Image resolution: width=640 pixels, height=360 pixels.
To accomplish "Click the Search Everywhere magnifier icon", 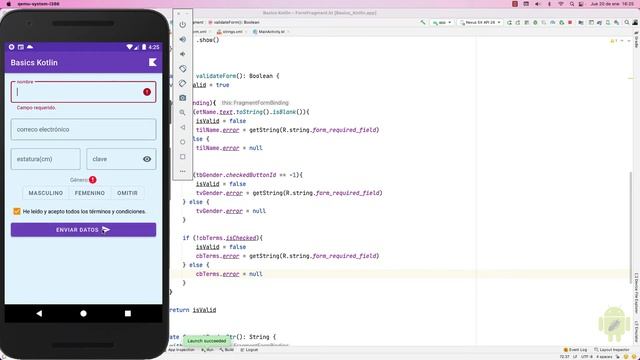I will [627, 22].
